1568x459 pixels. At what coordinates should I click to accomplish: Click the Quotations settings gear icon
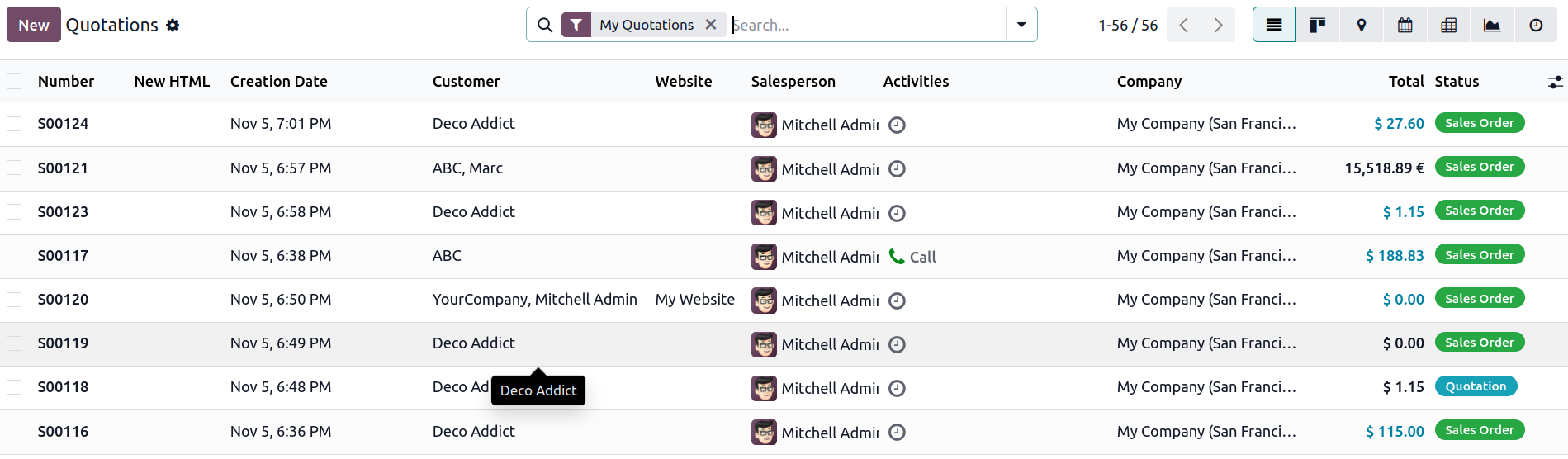(x=173, y=26)
